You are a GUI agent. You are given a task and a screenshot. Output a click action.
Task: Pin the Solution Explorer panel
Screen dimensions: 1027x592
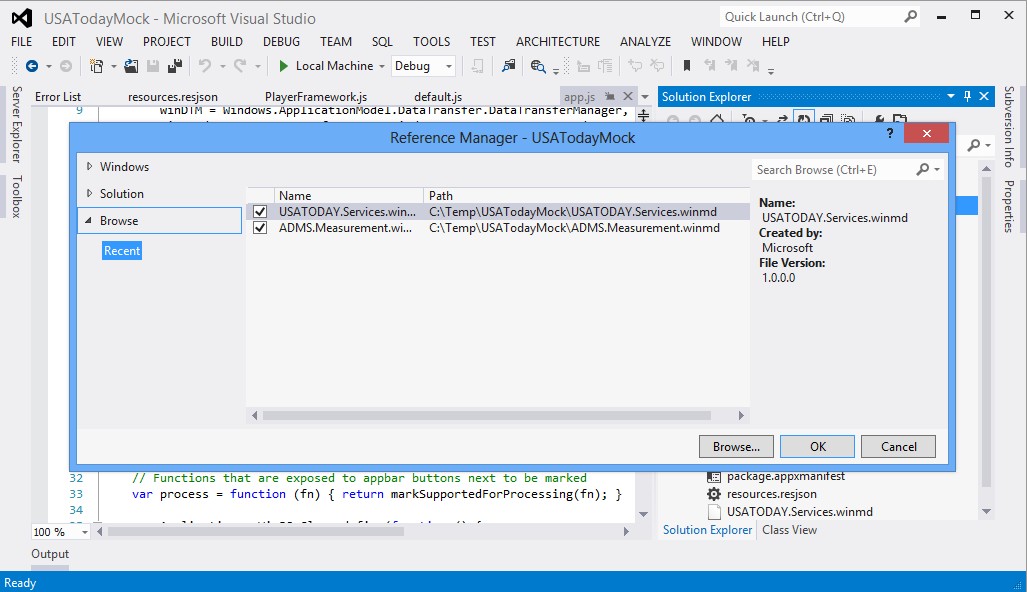(969, 96)
